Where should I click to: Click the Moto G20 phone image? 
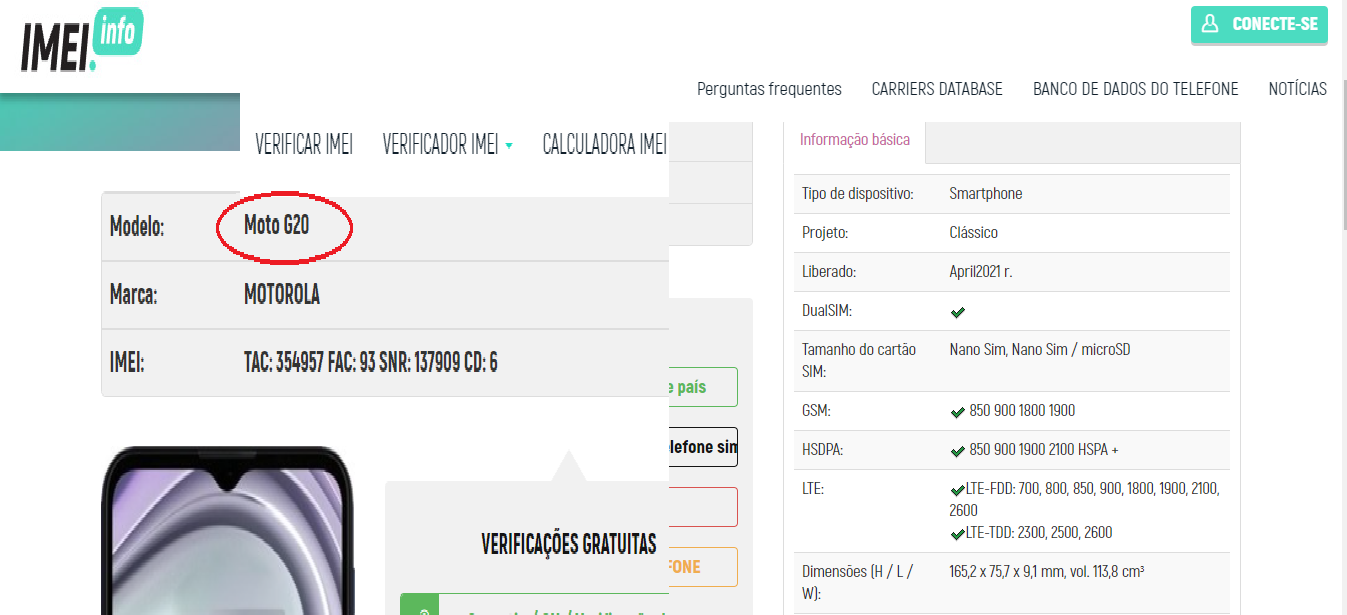click(x=228, y=531)
